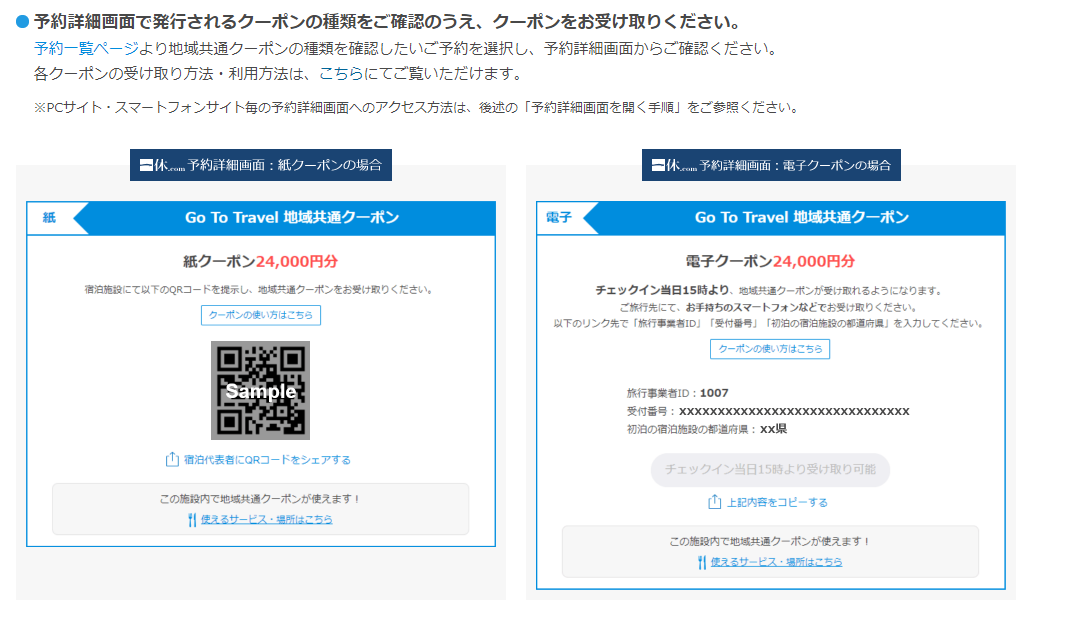
Task: Click the チェックイン当日15時より受け取り可能 button
Action: 770,470
